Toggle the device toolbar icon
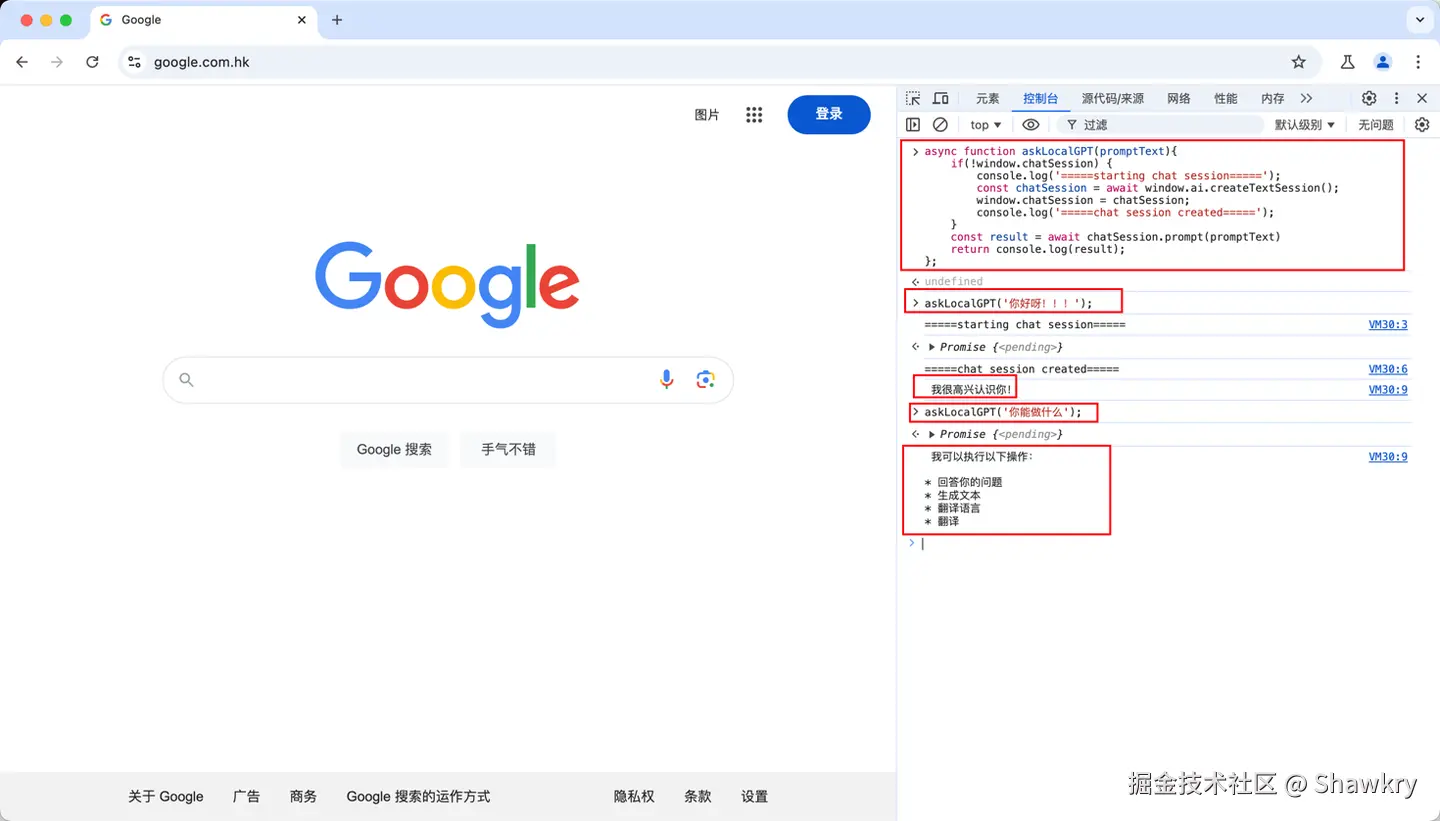Screen dimensions: 1440x821 click(941, 98)
